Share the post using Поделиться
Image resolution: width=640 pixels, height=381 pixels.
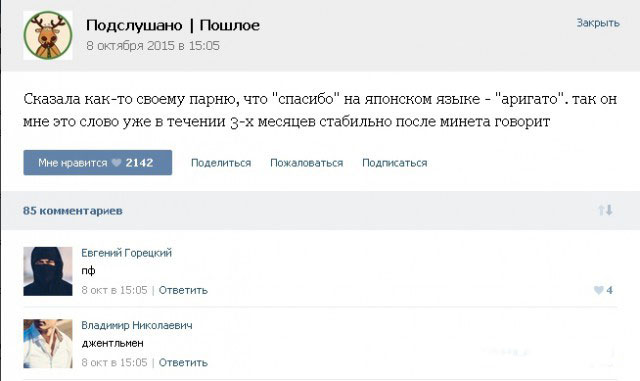click(x=221, y=163)
